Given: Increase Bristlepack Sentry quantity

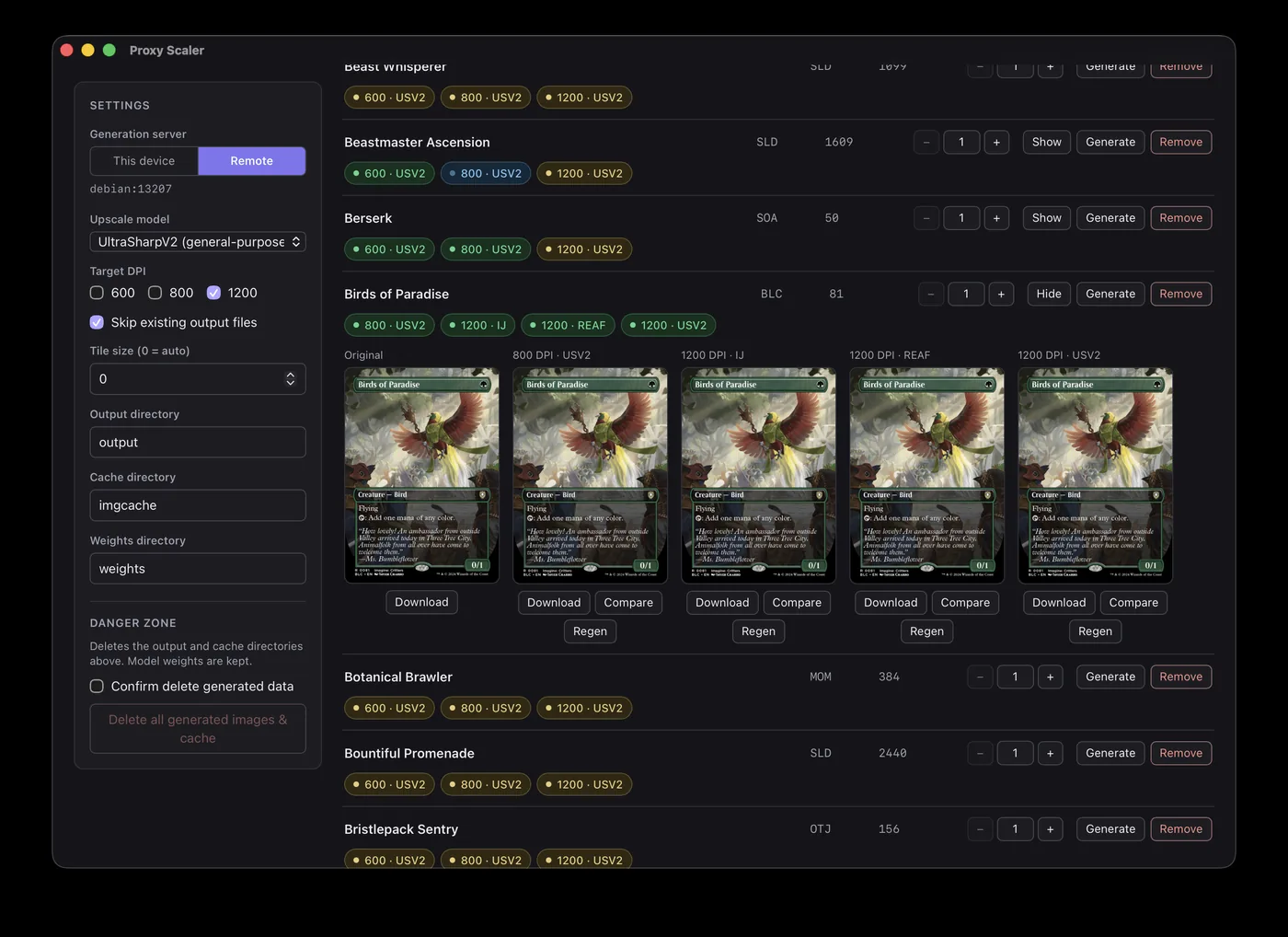Looking at the screenshot, I should pyautogui.click(x=1050, y=829).
